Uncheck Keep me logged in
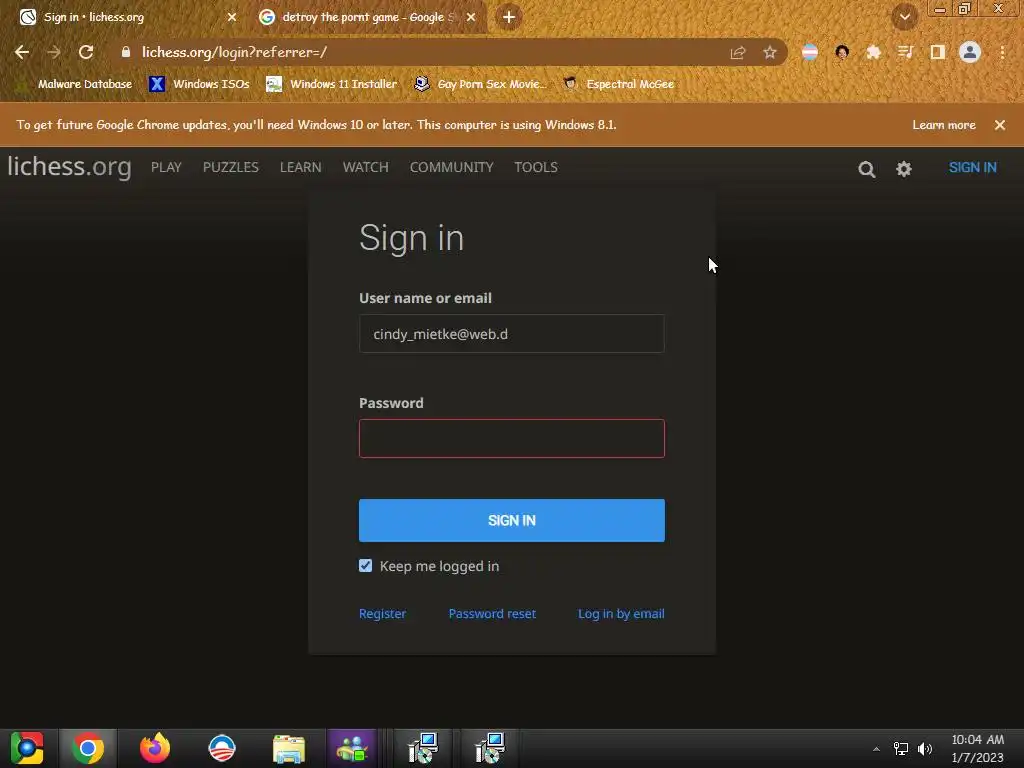The width and height of the screenshot is (1024, 768). [x=366, y=566]
